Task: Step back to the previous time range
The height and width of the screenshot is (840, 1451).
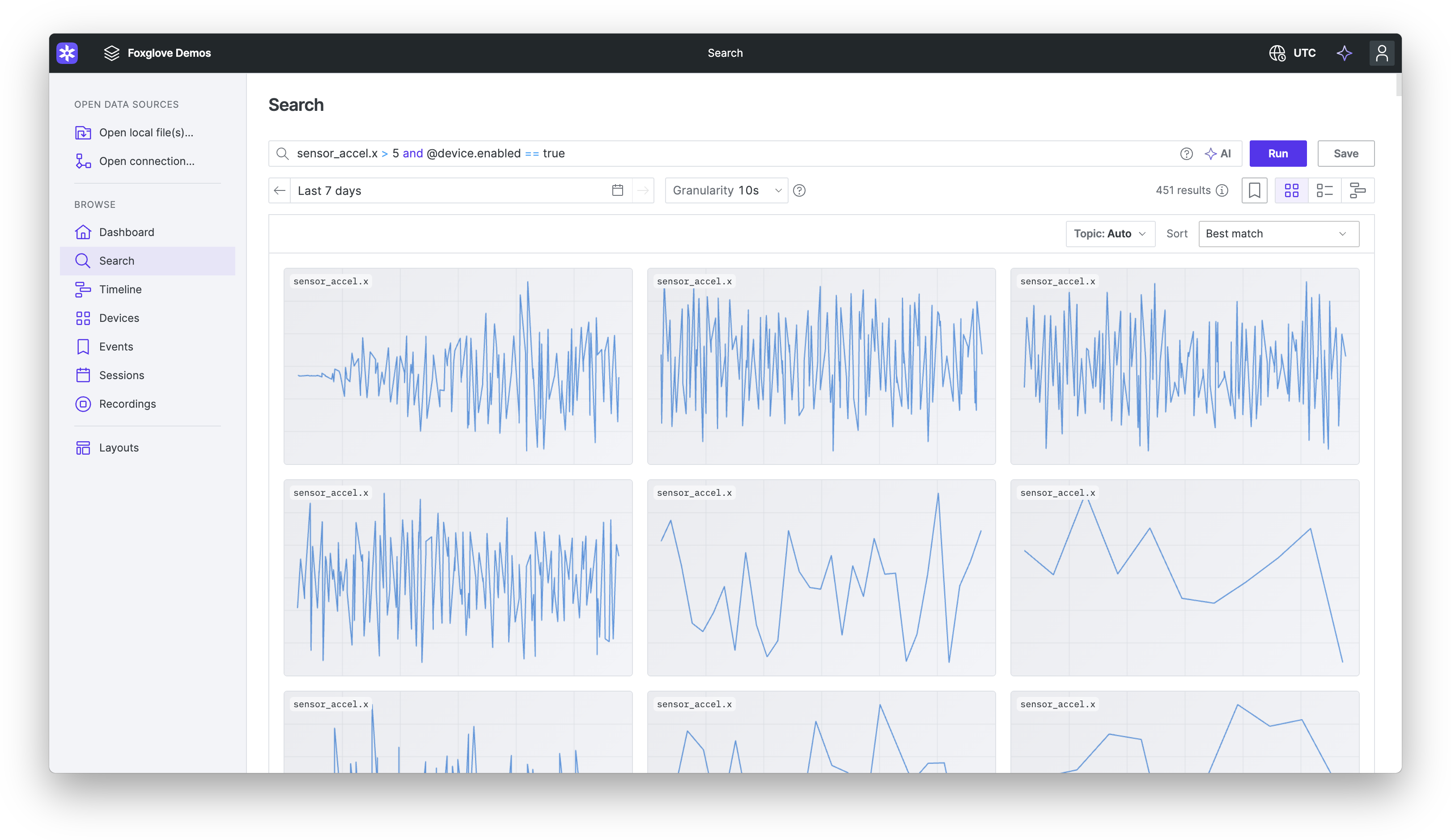Action: 280,190
